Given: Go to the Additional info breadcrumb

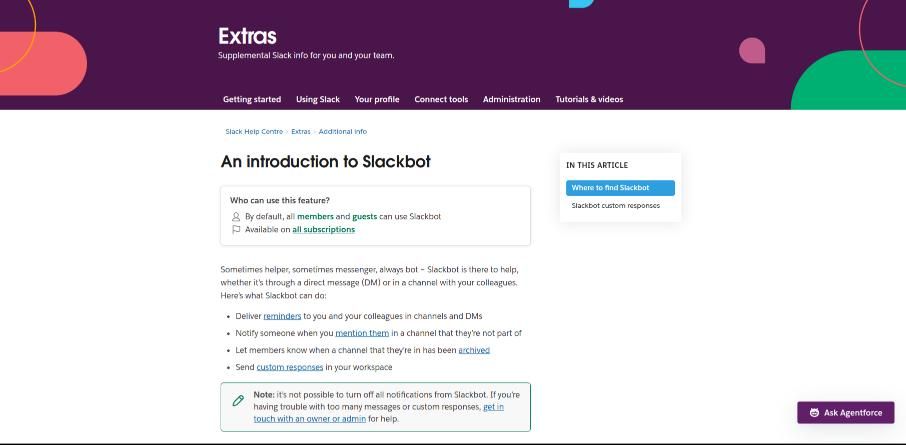Looking at the screenshot, I should pyautogui.click(x=343, y=131).
